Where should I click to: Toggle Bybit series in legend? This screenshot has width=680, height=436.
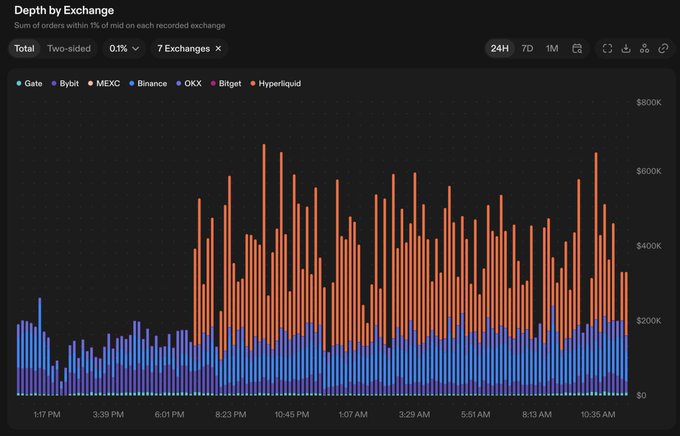tap(65, 83)
